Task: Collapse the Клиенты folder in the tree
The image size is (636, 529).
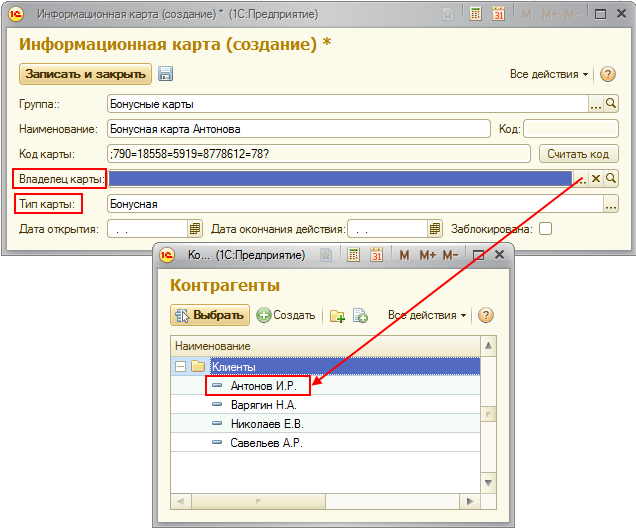Action: coord(181,367)
